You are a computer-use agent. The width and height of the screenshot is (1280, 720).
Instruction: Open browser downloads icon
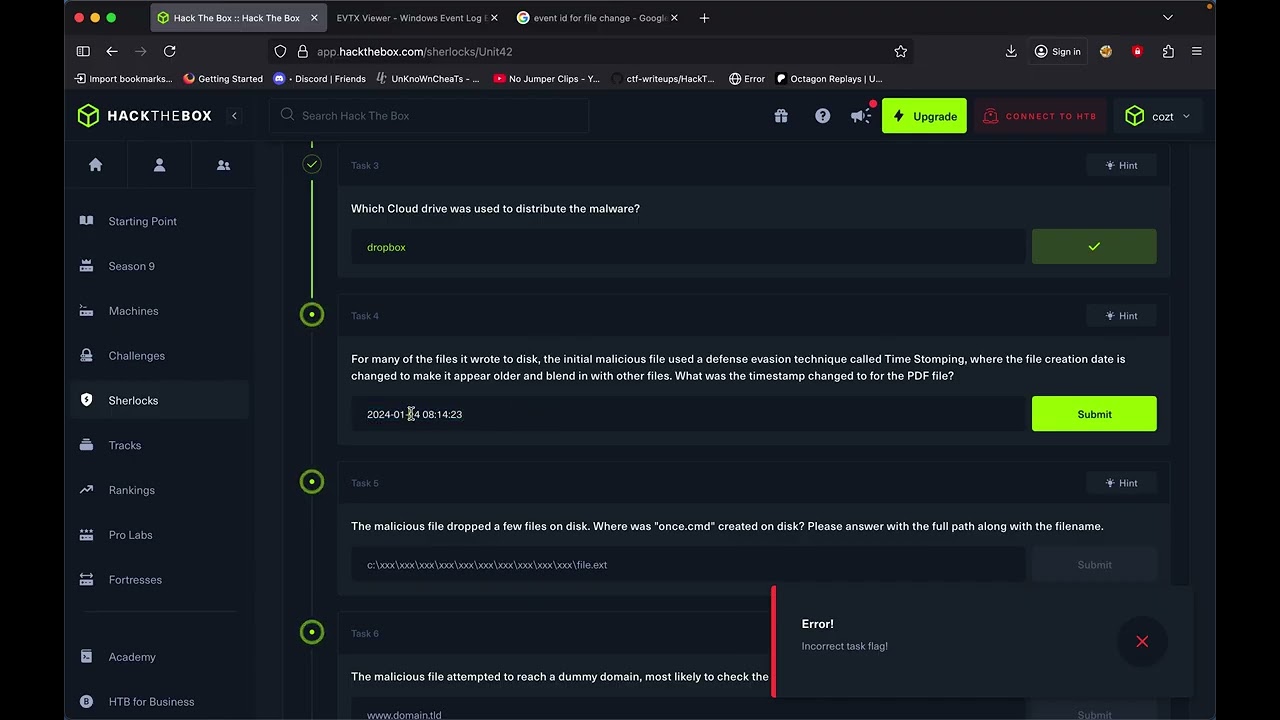(1011, 51)
